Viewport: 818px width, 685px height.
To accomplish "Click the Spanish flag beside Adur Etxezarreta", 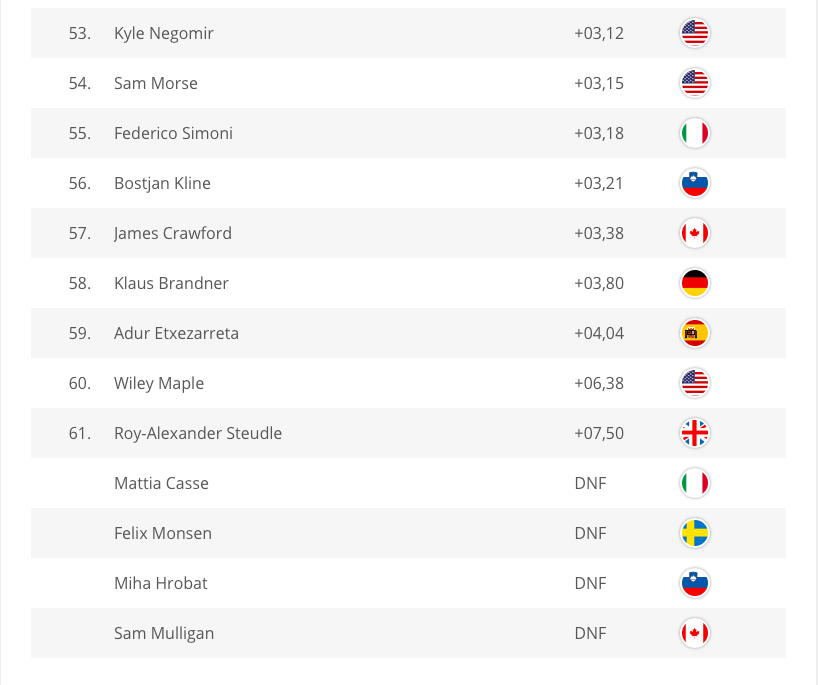I will [694, 333].
